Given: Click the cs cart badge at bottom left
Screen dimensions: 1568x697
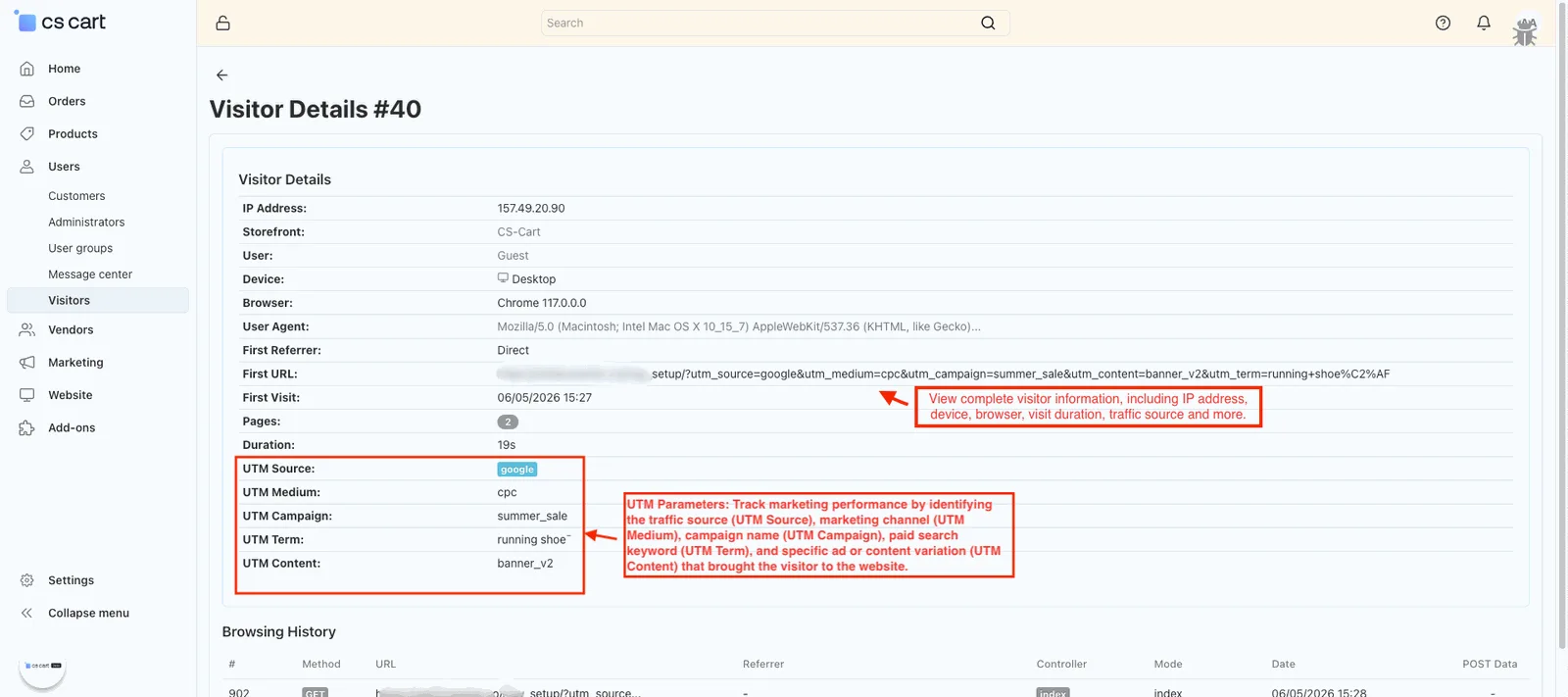Looking at the screenshot, I should pyautogui.click(x=42, y=668).
